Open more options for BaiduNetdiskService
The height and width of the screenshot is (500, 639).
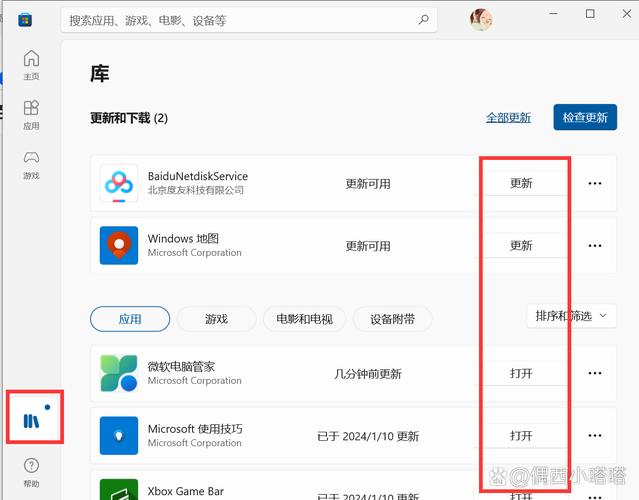[x=595, y=183]
